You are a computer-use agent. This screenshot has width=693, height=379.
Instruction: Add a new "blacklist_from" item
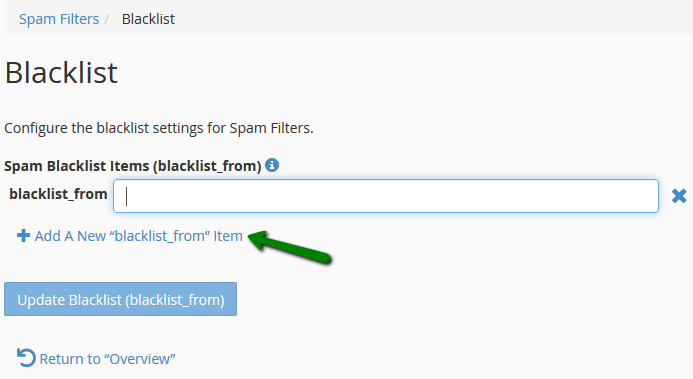pyautogui.click(x=129, y=236)
